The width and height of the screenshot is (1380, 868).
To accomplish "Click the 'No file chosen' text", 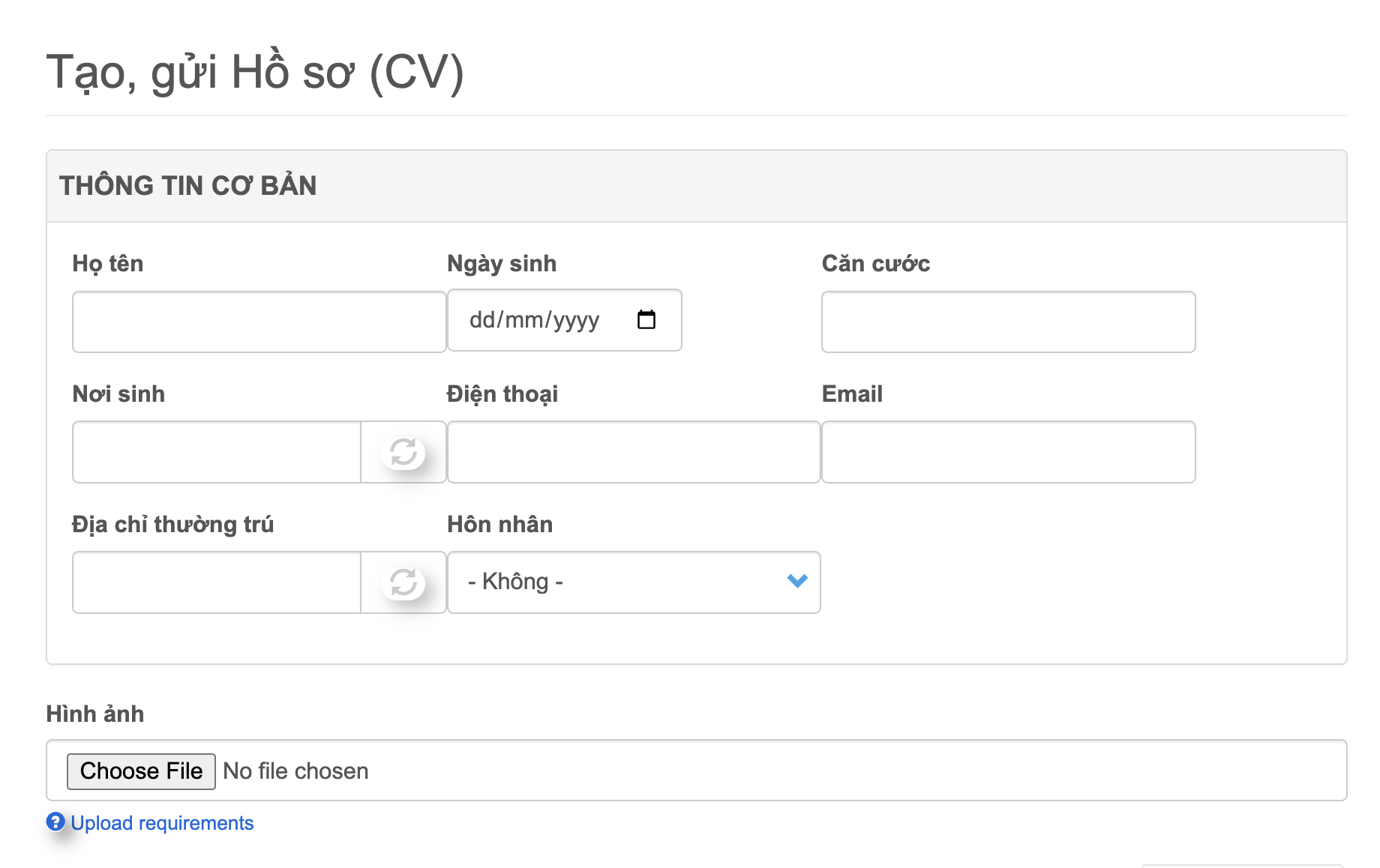I will (x=295, y=771).
